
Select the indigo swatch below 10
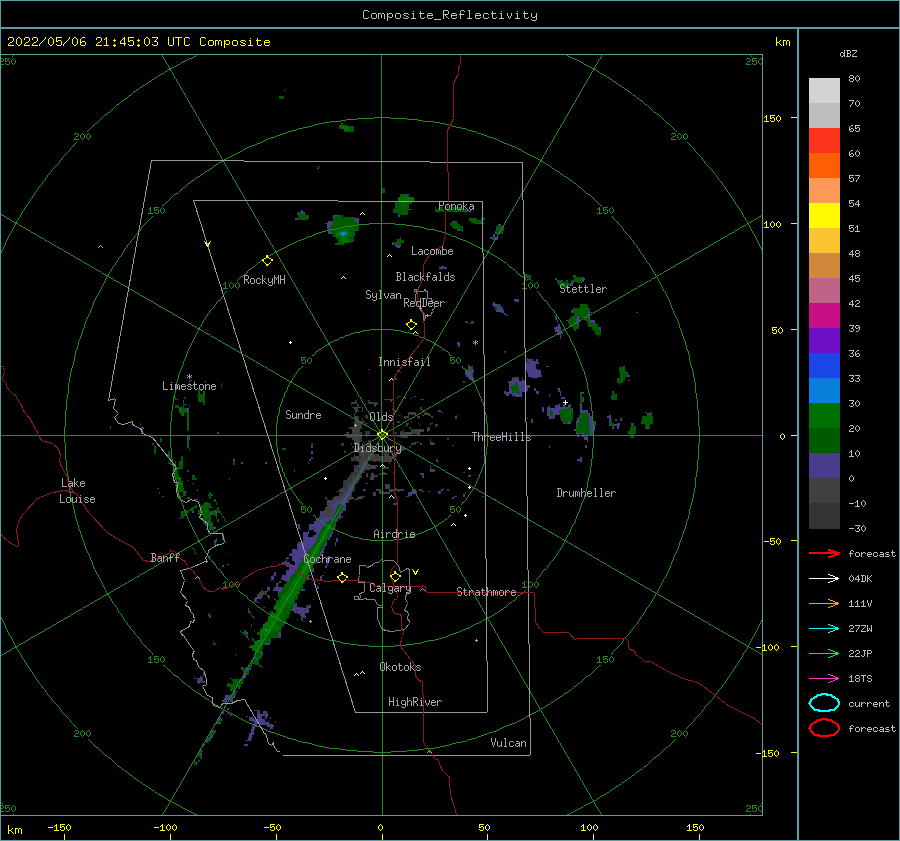click(824, 466)
